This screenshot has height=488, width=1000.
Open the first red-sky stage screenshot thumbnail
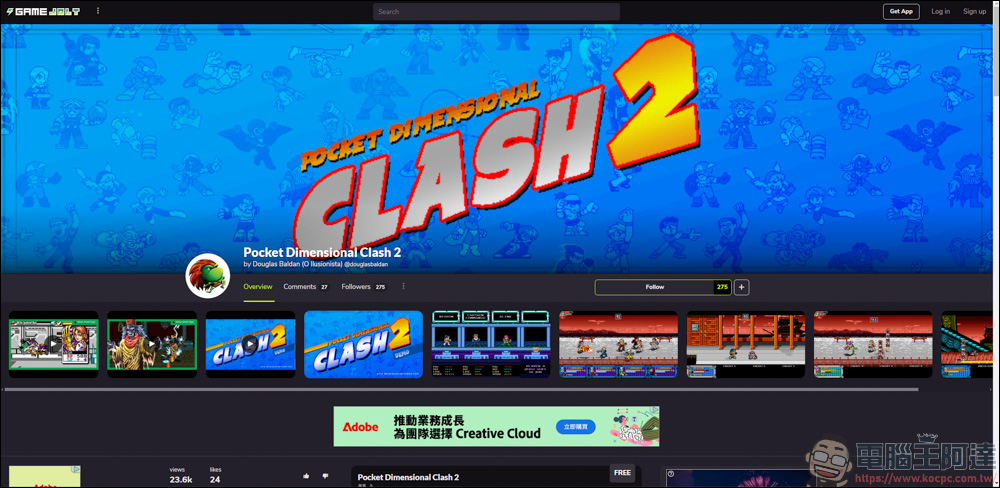click(618, 344)
